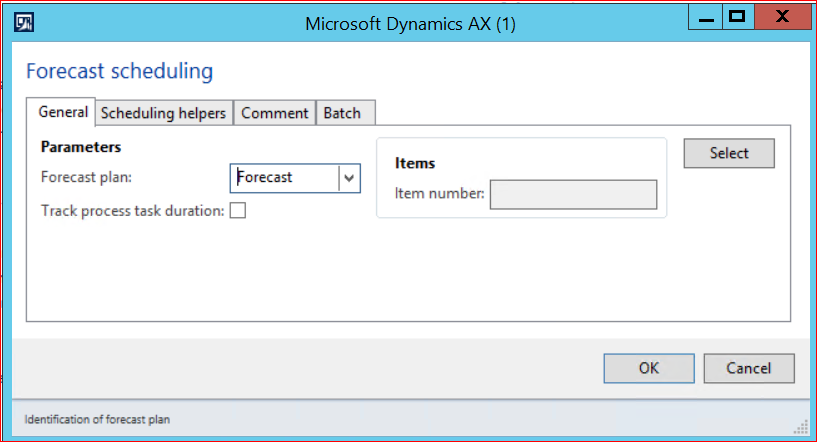Viewport: 817px width, 442px height.
Task: Open the Forecast plan dropdown arrow
Action: pyautogui.click(x=349, y=178)
